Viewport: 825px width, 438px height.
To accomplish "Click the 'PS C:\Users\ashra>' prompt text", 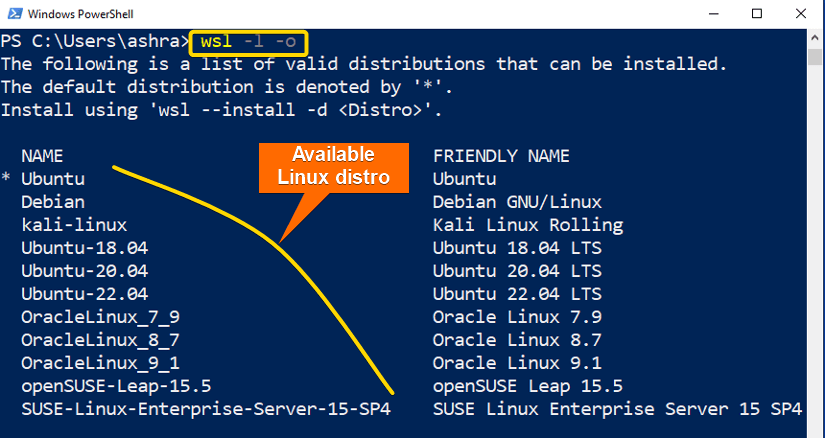I will [95, 42].
